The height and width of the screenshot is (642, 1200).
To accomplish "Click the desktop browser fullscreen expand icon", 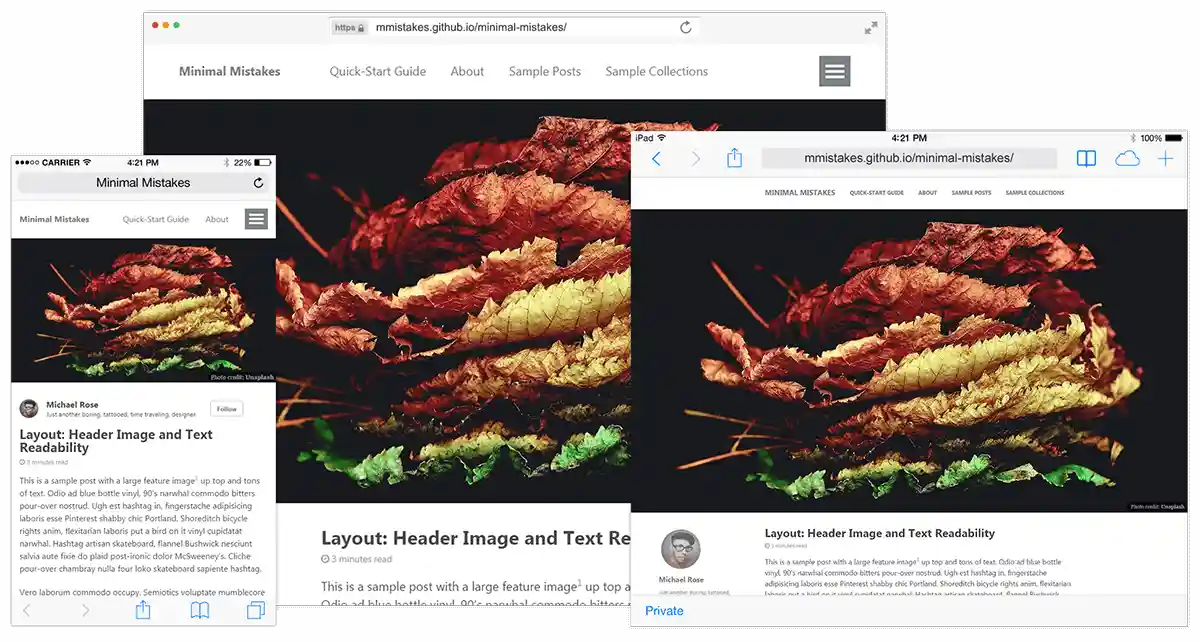I will click(871, 28).
